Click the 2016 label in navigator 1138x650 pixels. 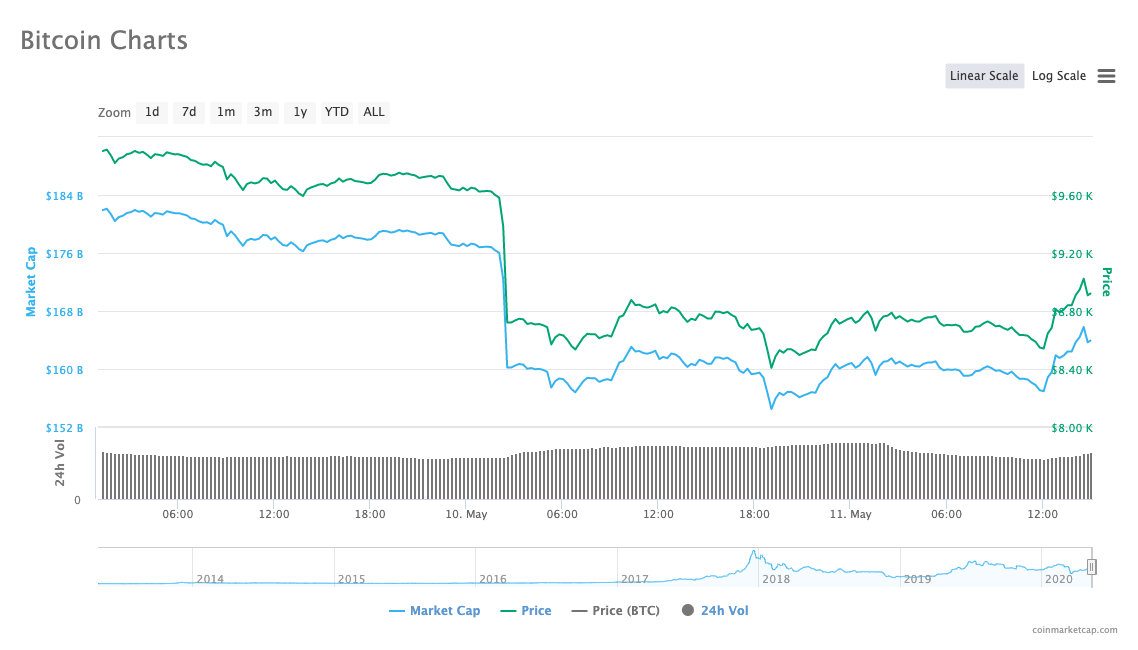coord(493,579)
